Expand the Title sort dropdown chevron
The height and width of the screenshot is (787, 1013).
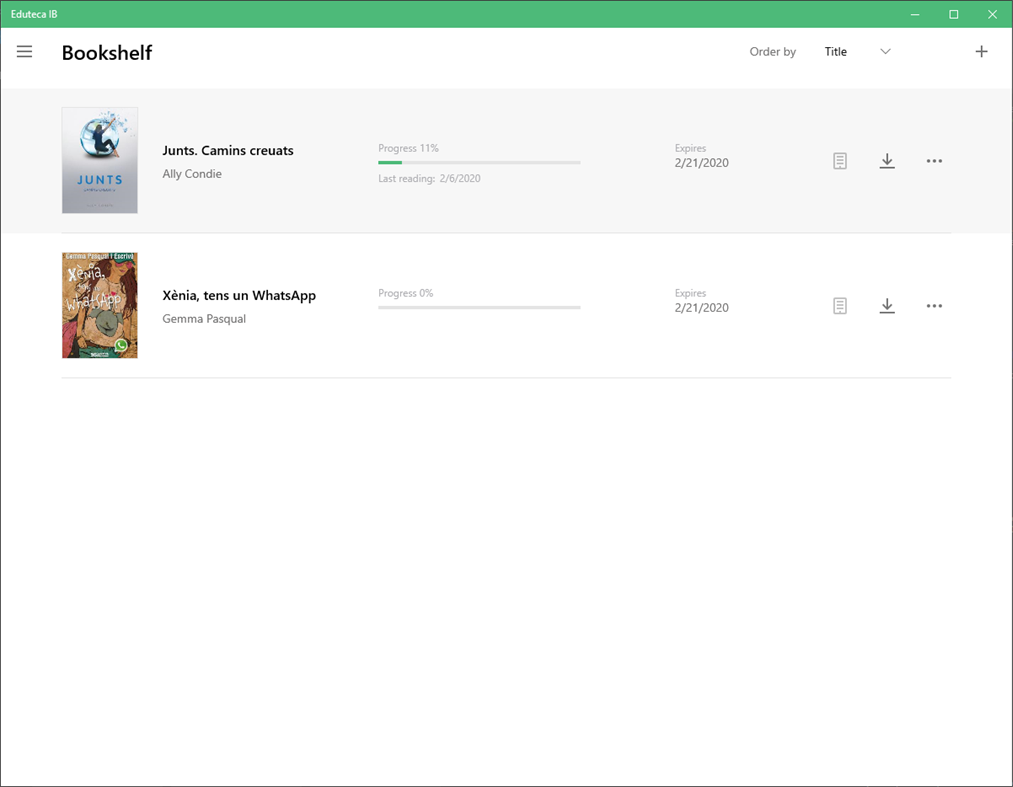[885, 51]
